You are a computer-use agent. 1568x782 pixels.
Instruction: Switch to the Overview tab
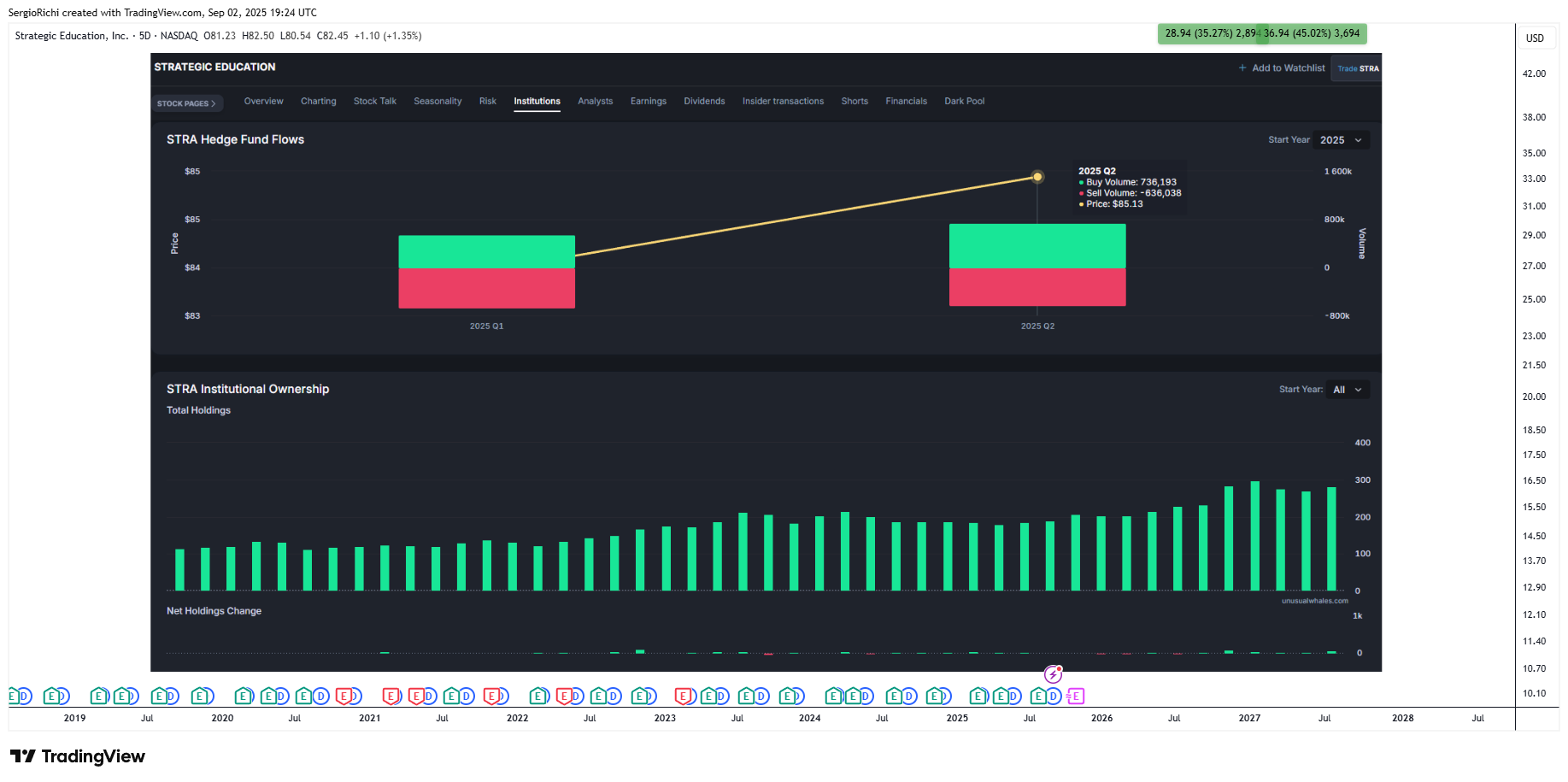264,101
